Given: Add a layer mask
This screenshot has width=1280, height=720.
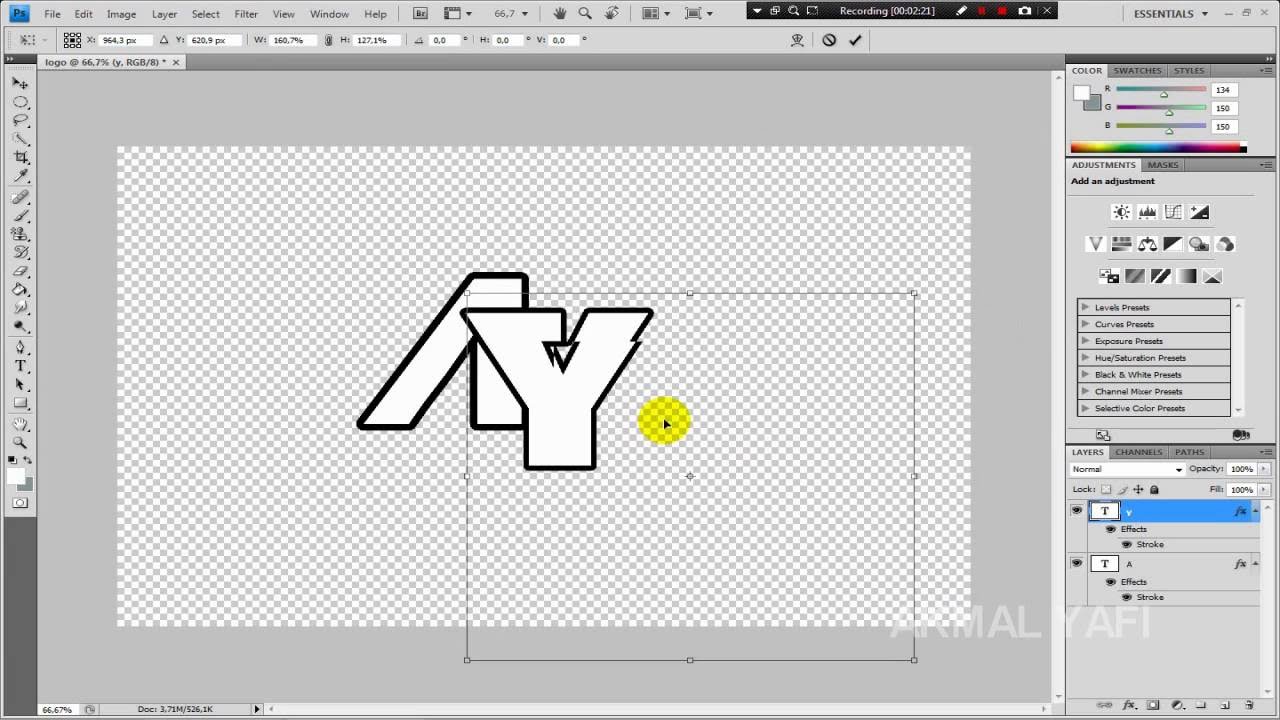Looking at the screenshot, I should [x=1153, y=705].
